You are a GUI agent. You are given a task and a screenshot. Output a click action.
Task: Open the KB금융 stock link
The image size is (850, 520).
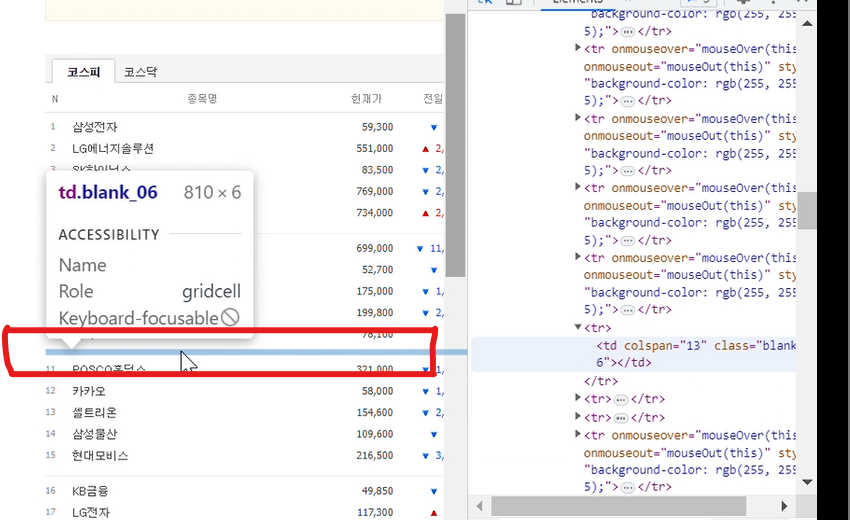tap(90, 491)
